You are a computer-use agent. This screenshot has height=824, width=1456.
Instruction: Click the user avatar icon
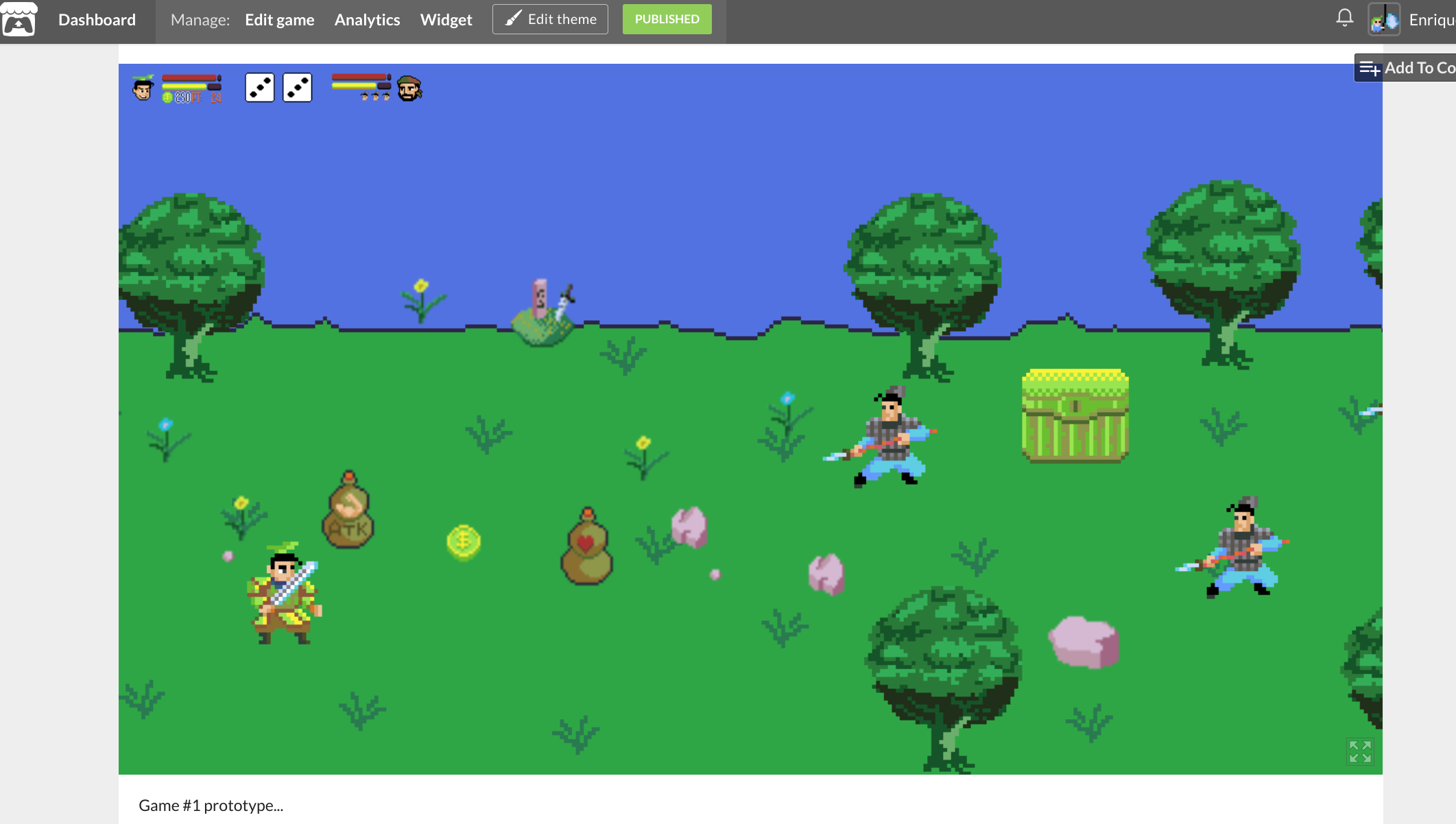[x=1383, y=19]
